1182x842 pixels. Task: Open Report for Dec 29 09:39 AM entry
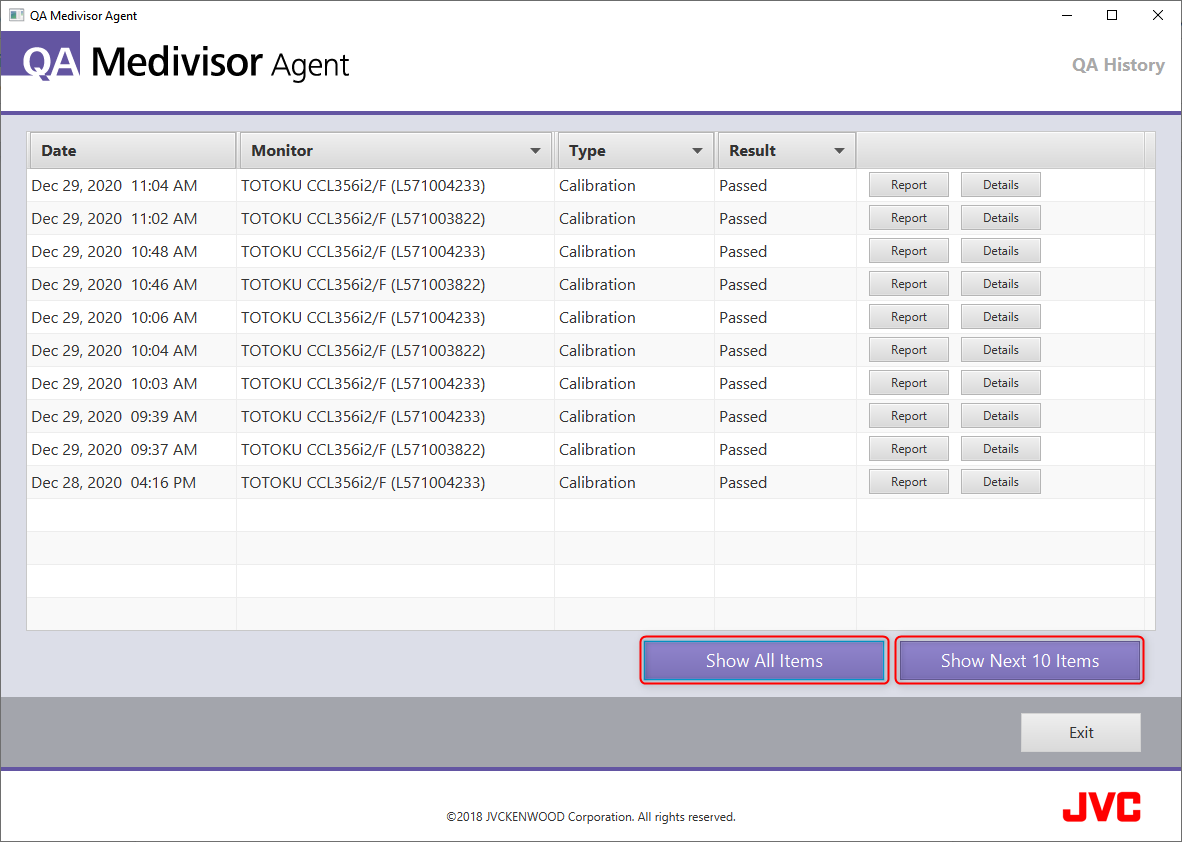point(908,416)
